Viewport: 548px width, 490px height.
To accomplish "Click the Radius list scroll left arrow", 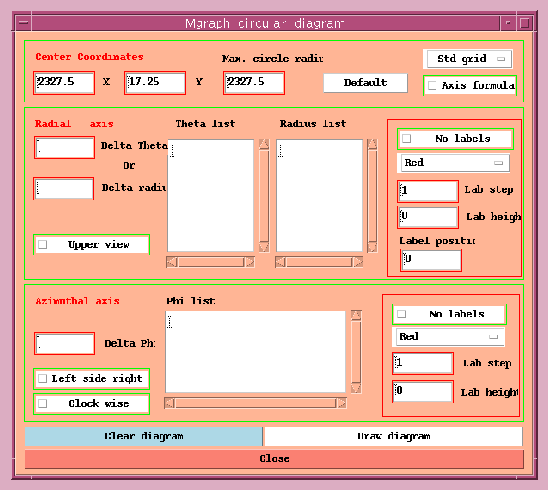I will tap(280, 262).
